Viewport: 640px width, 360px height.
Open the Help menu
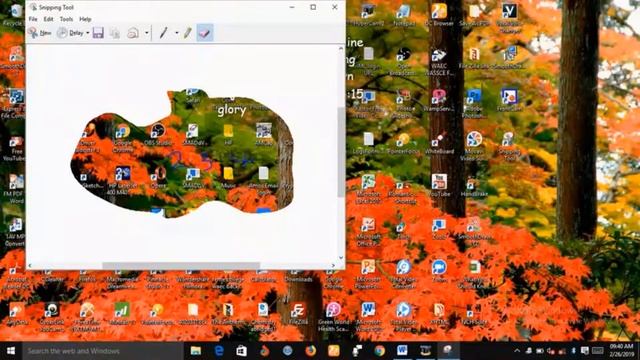[85, 19]
